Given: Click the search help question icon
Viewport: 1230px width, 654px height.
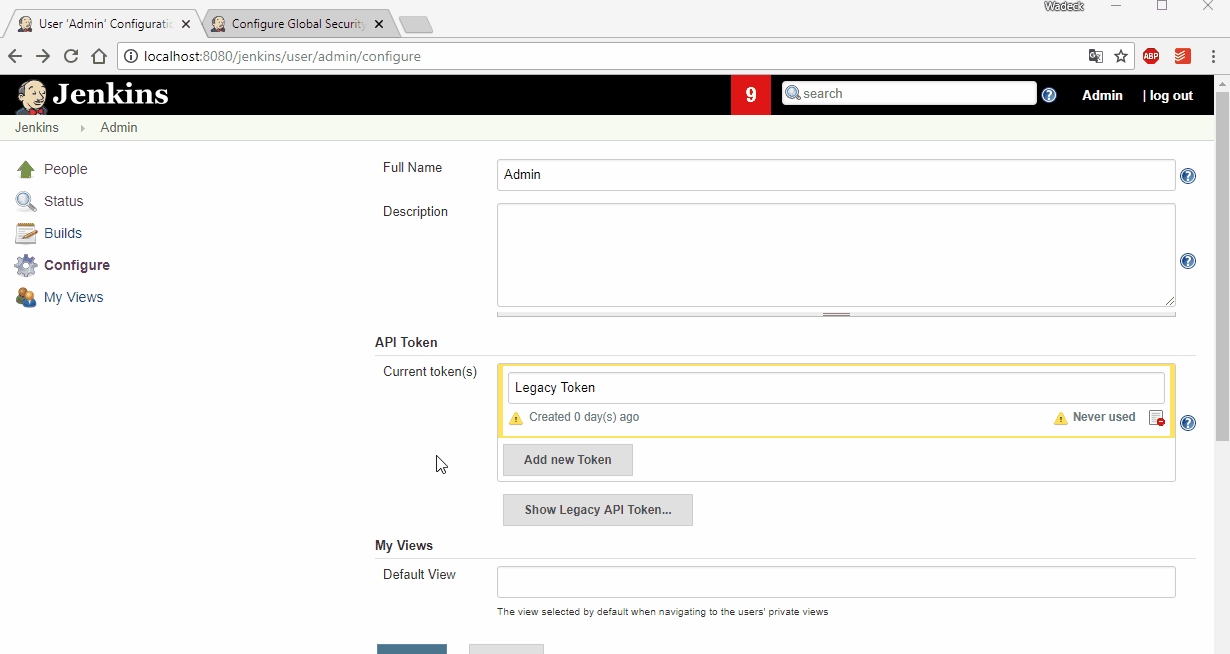Looking at the screenshot, I should (1049, 95).
